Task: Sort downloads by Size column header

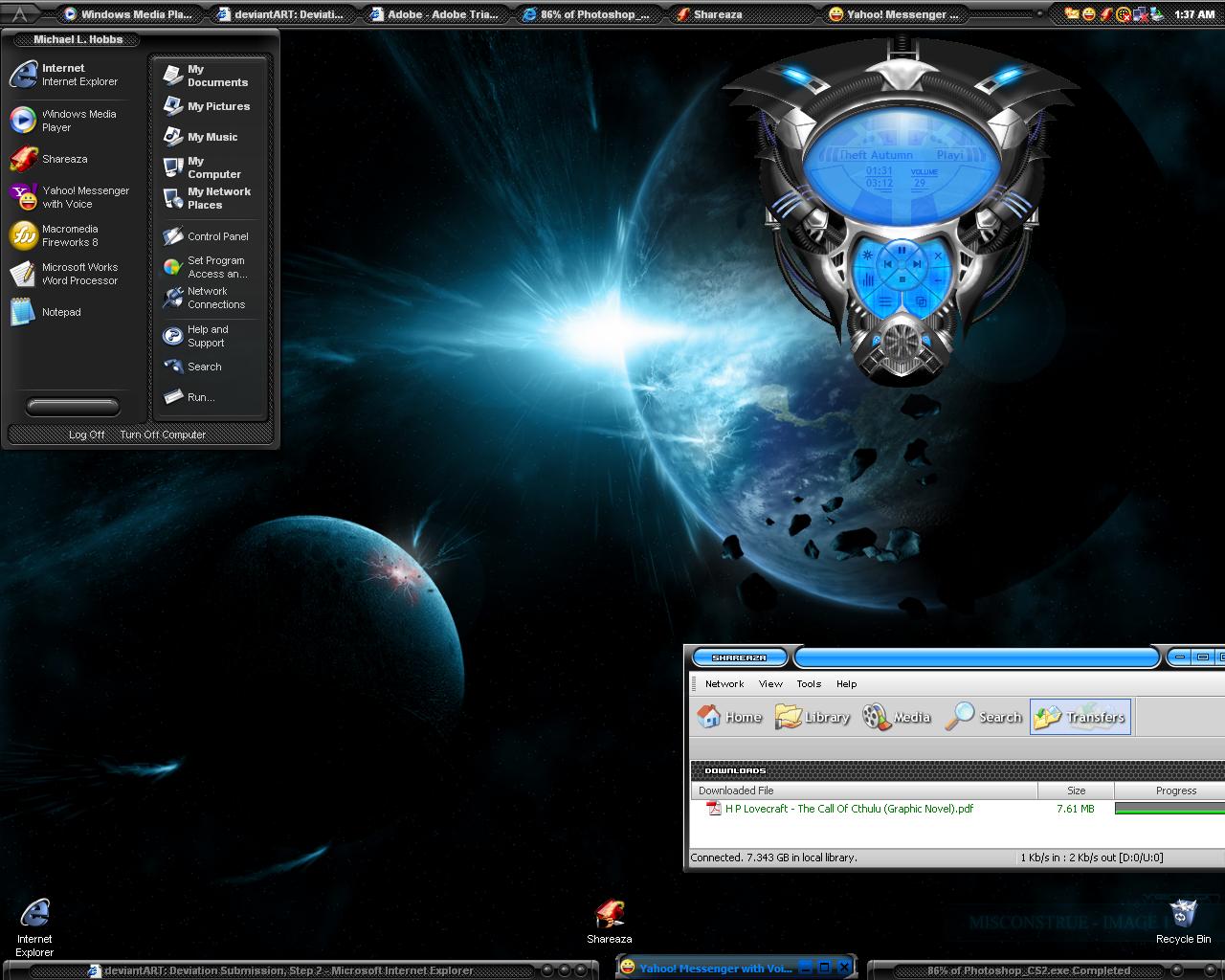Action: point(1076,791)
